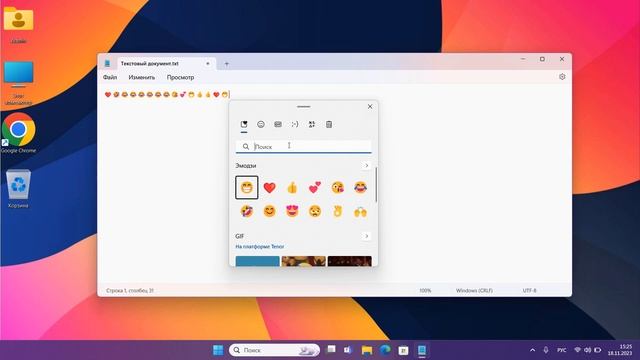Insert the grinning face emoji
Screen dimensions: 640x360
(247, 187)
